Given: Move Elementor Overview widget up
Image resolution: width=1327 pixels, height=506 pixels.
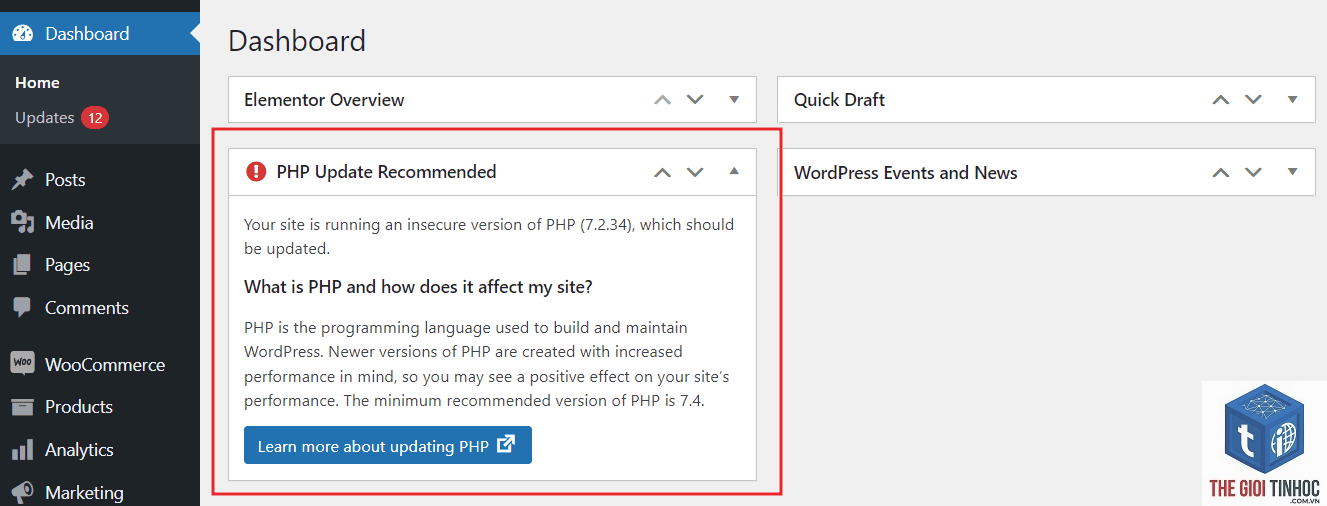Looking at the screenshot, I should coord(662,100).
